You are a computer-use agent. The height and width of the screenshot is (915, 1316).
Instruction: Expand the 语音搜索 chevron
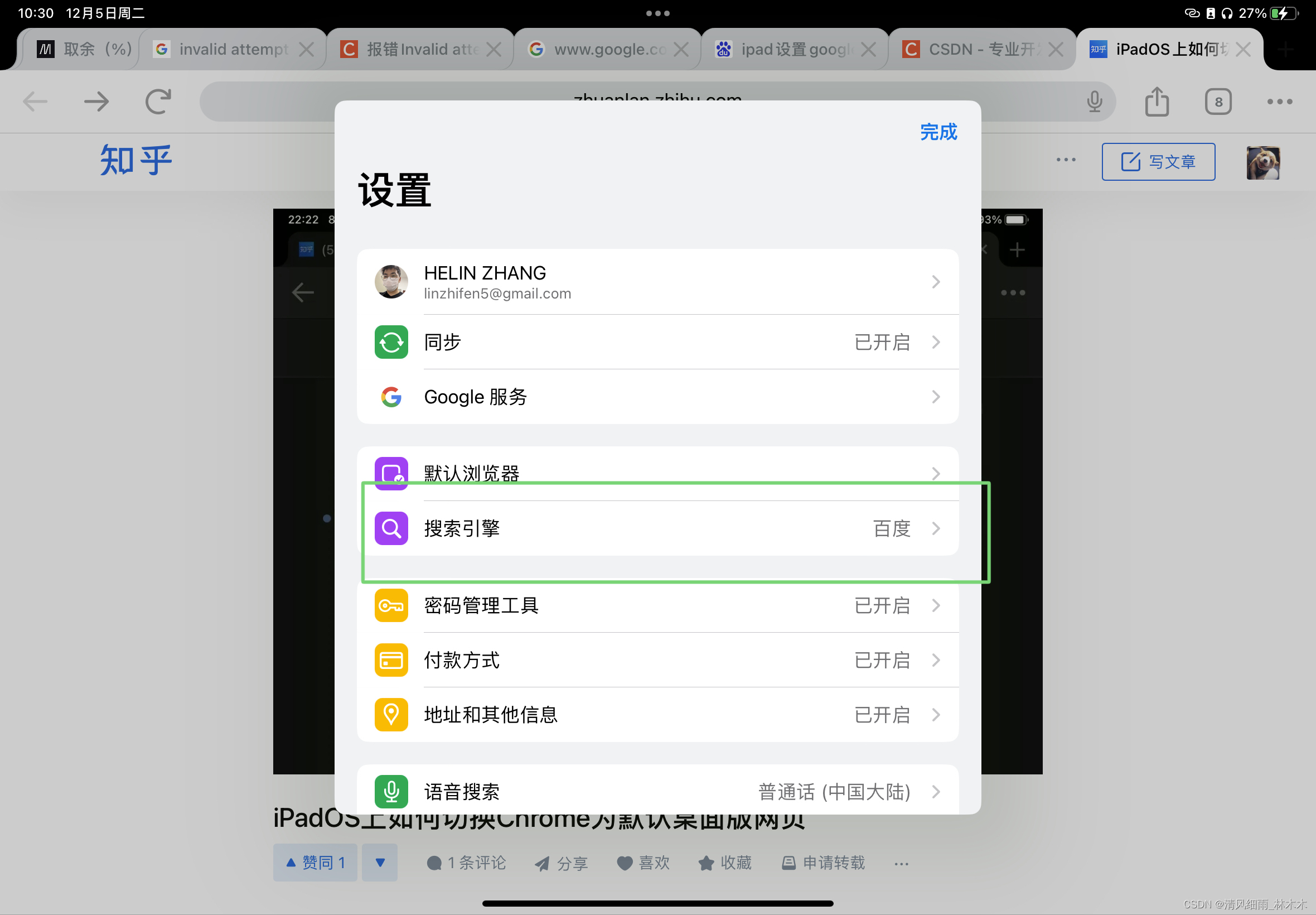tap(936, 792)
